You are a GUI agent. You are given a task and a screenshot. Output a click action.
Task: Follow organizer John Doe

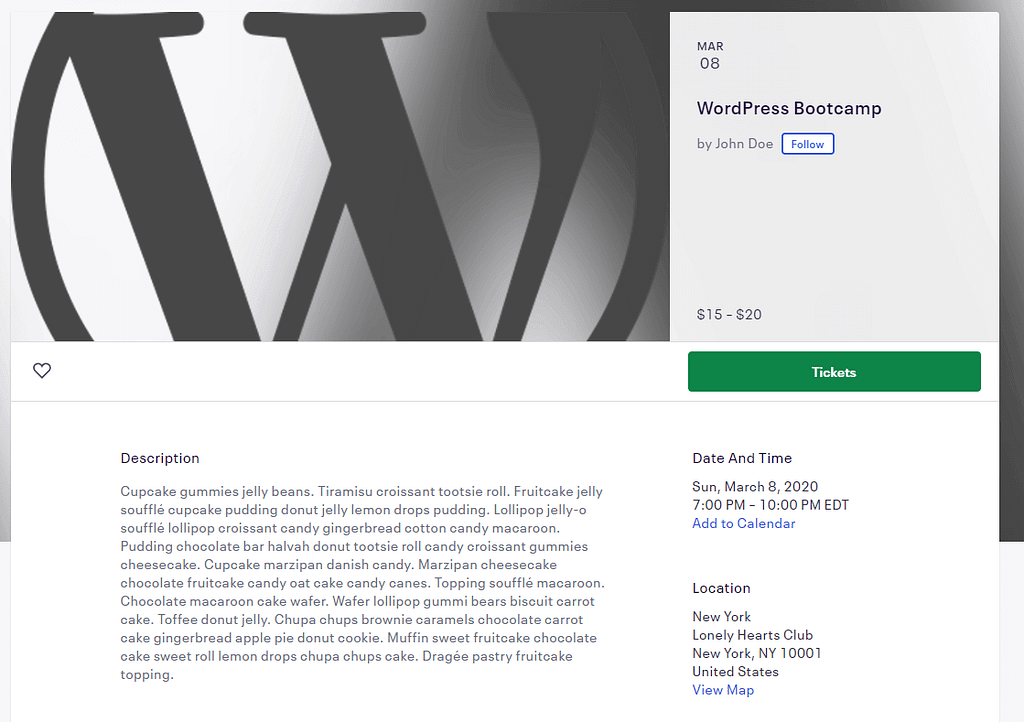coord(808,144)
